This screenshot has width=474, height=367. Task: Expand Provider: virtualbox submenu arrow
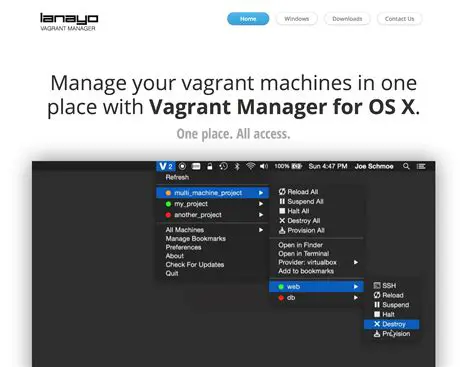[356, 262]
